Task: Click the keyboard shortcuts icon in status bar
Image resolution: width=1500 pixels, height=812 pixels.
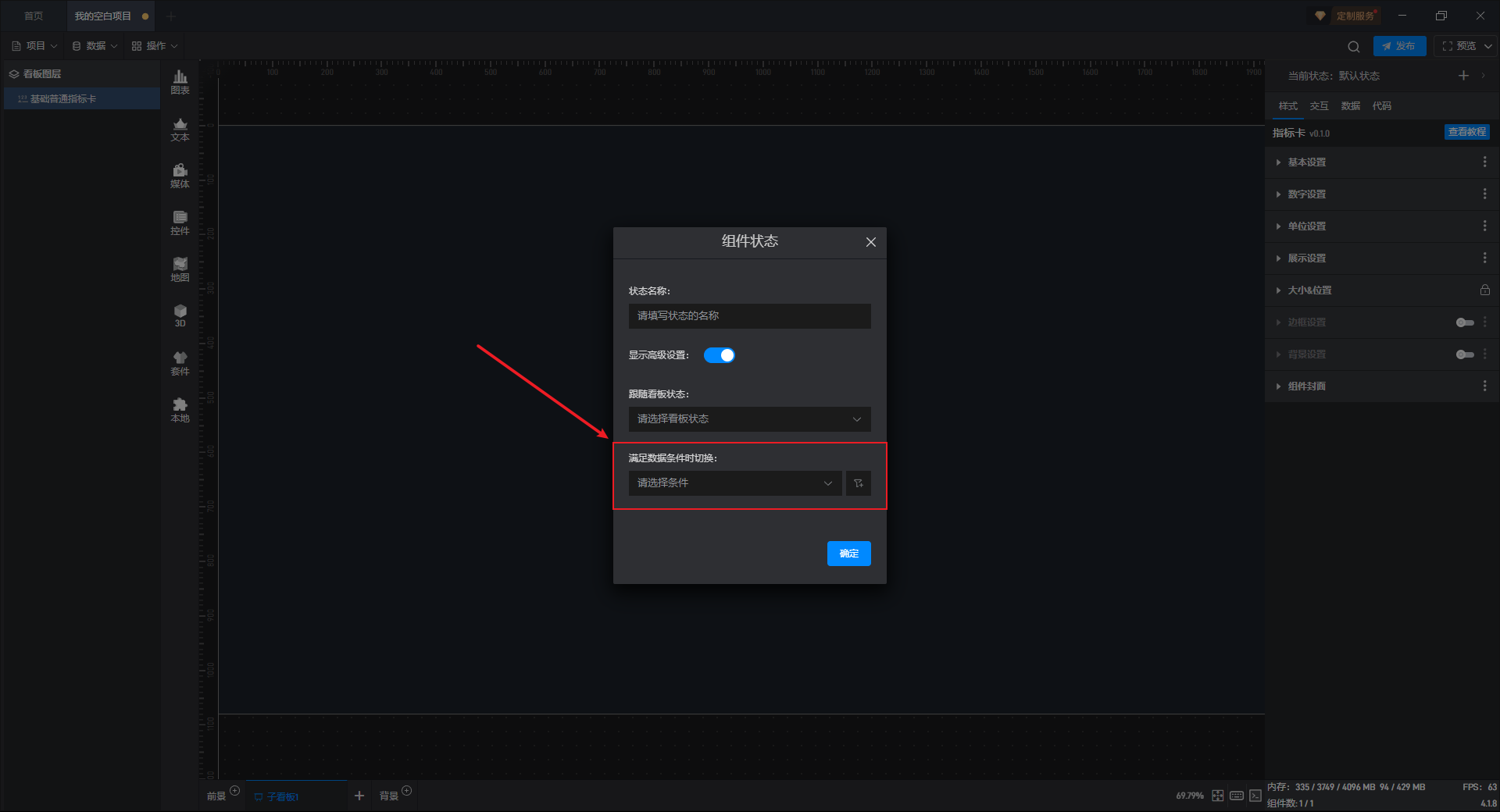Action: (1237, 796)
